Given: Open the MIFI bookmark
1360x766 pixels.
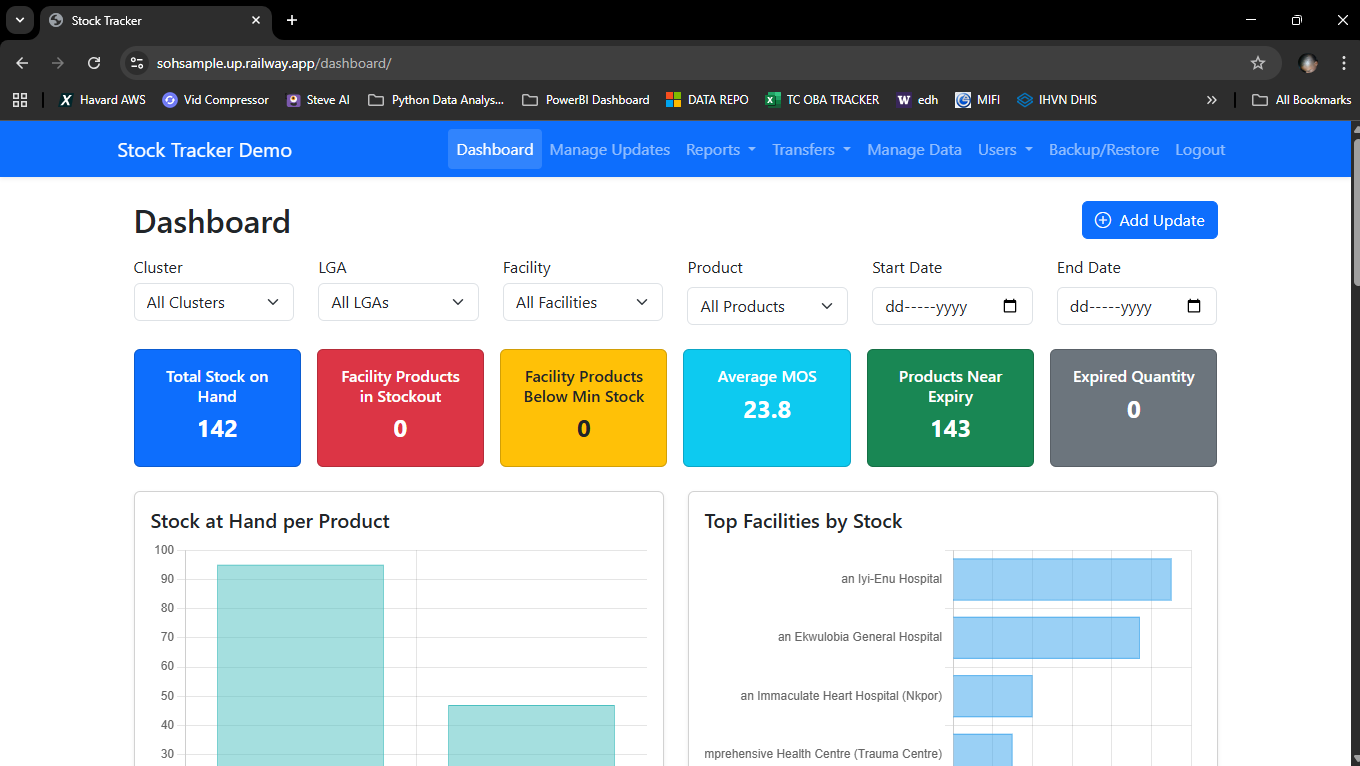Looking at the screenshot, I should [977, 99].
